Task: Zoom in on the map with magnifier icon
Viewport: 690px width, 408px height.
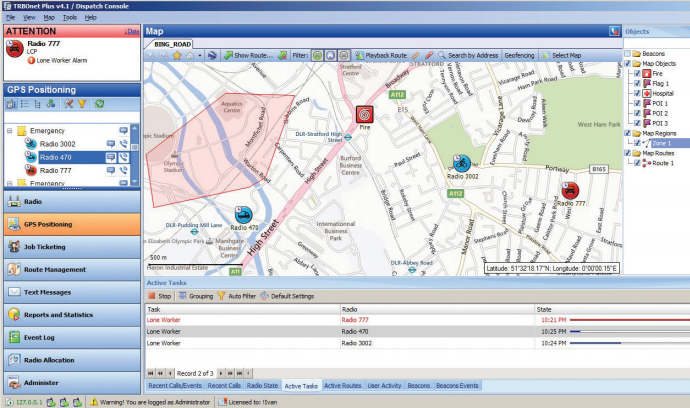Action: [x=151, y=56]
